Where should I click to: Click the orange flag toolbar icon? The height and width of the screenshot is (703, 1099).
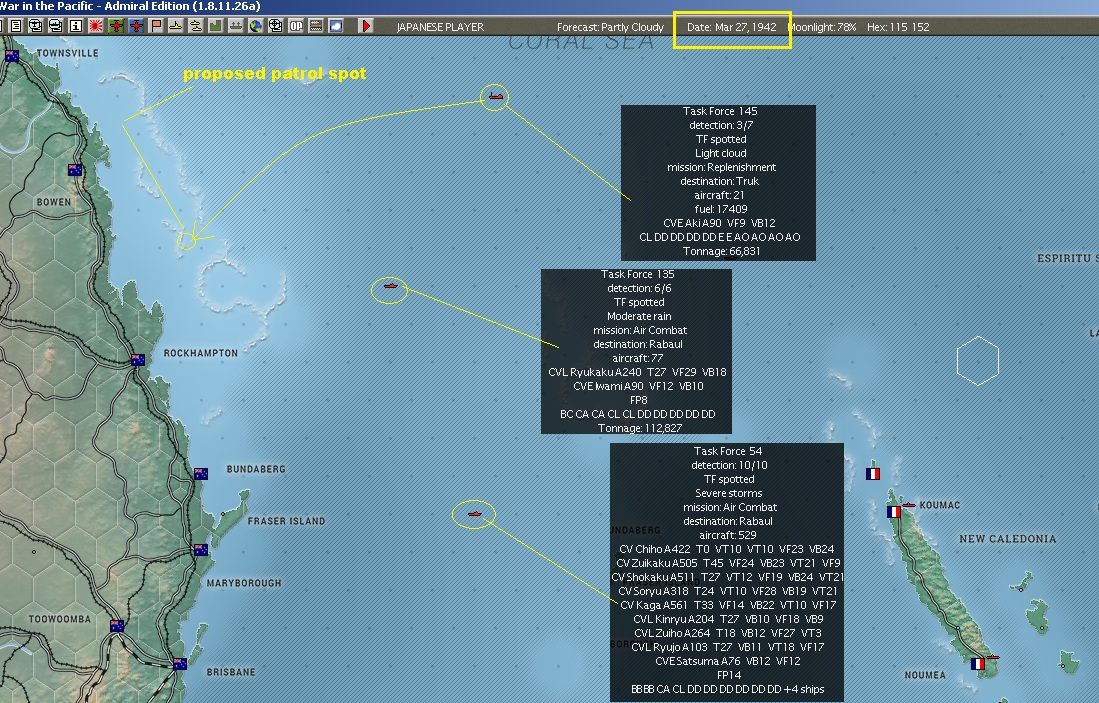(x=156, y=26)
